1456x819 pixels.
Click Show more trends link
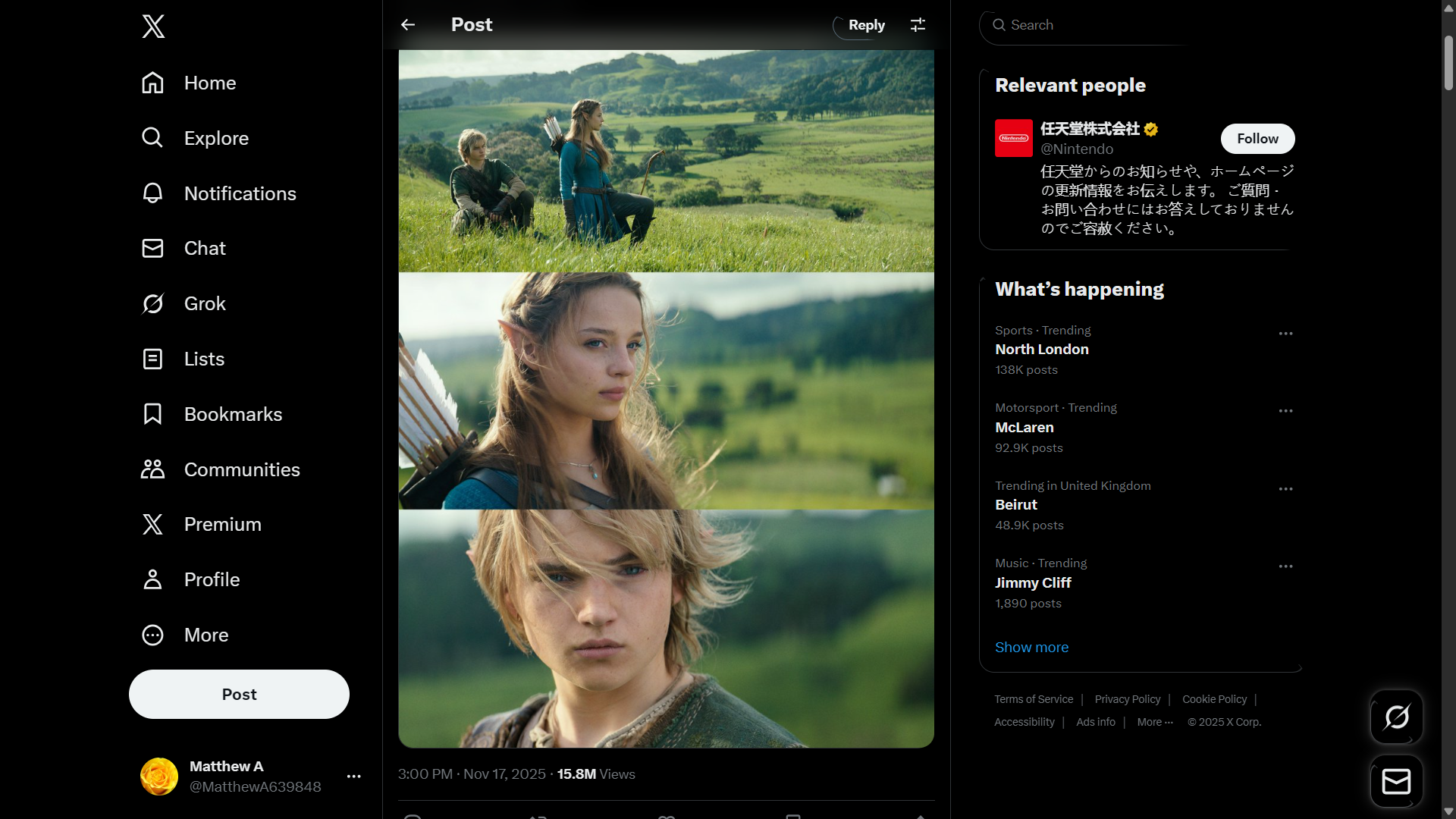[1031, 647]
